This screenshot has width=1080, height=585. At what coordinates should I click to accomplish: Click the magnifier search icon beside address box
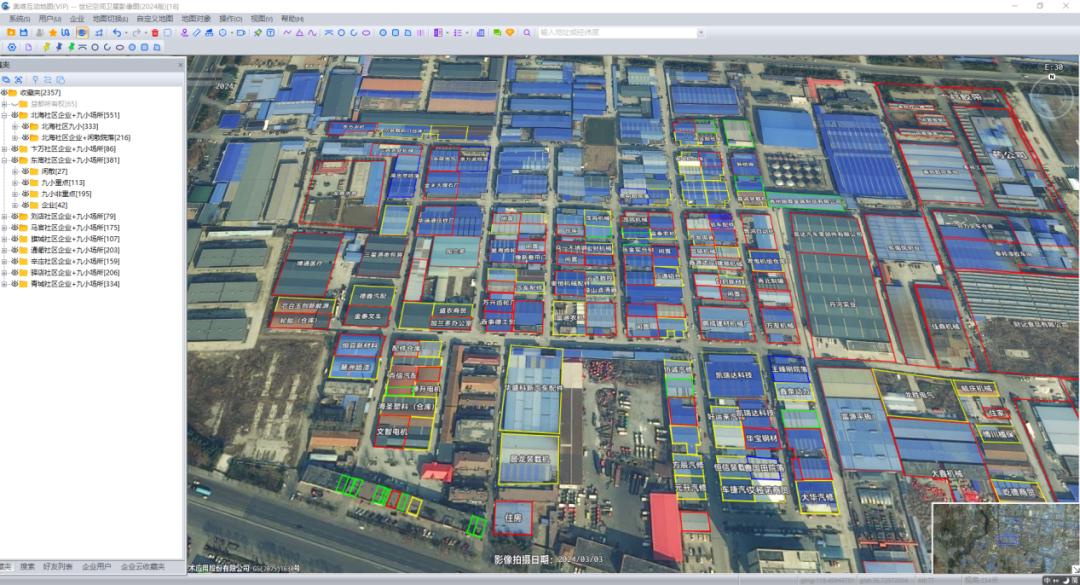tap(527, 33)
